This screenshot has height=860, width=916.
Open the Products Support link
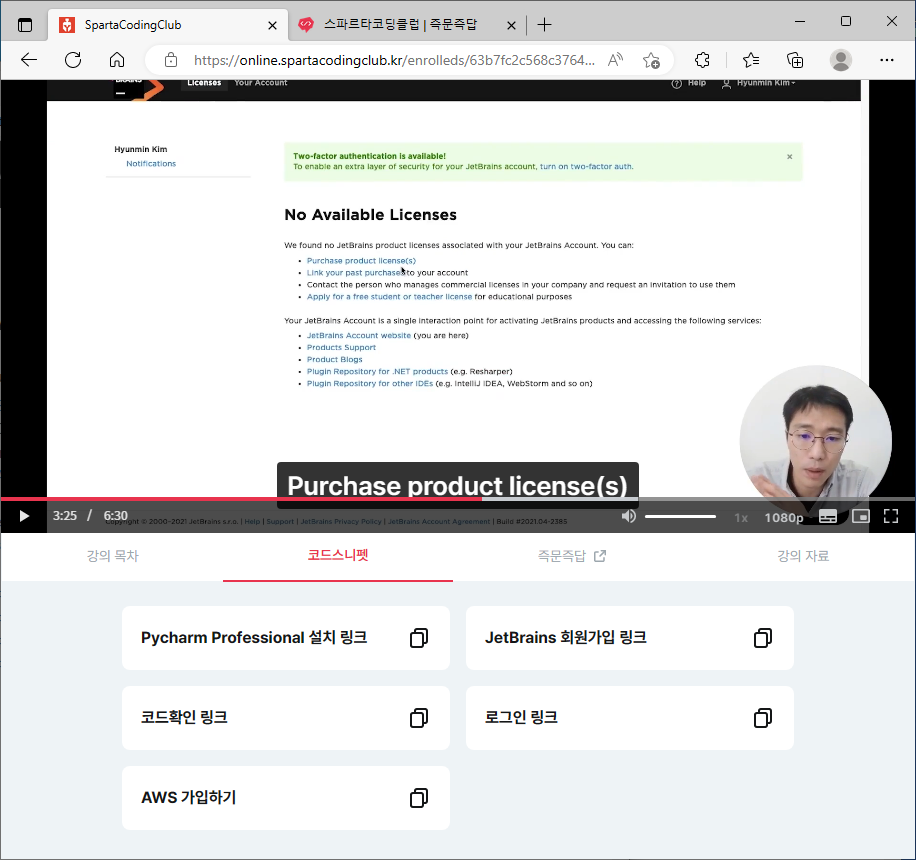tap(341, 348)
